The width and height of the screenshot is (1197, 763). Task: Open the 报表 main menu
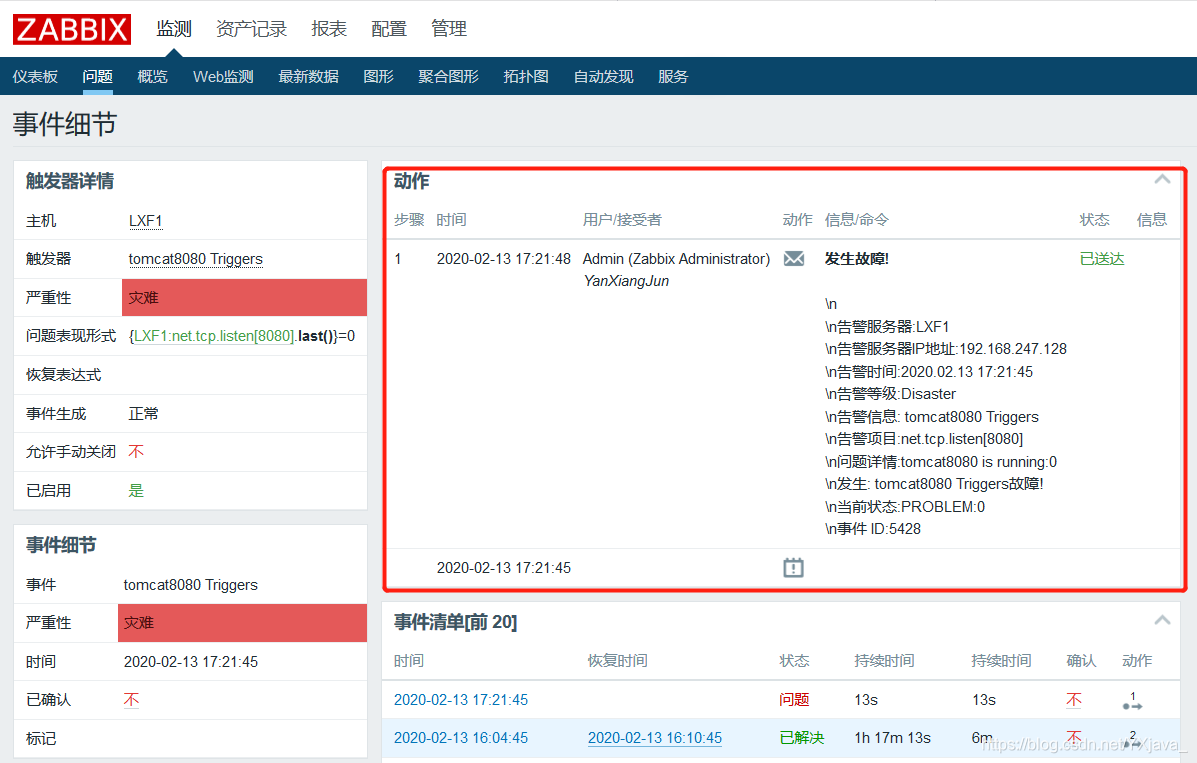[329, 29]
